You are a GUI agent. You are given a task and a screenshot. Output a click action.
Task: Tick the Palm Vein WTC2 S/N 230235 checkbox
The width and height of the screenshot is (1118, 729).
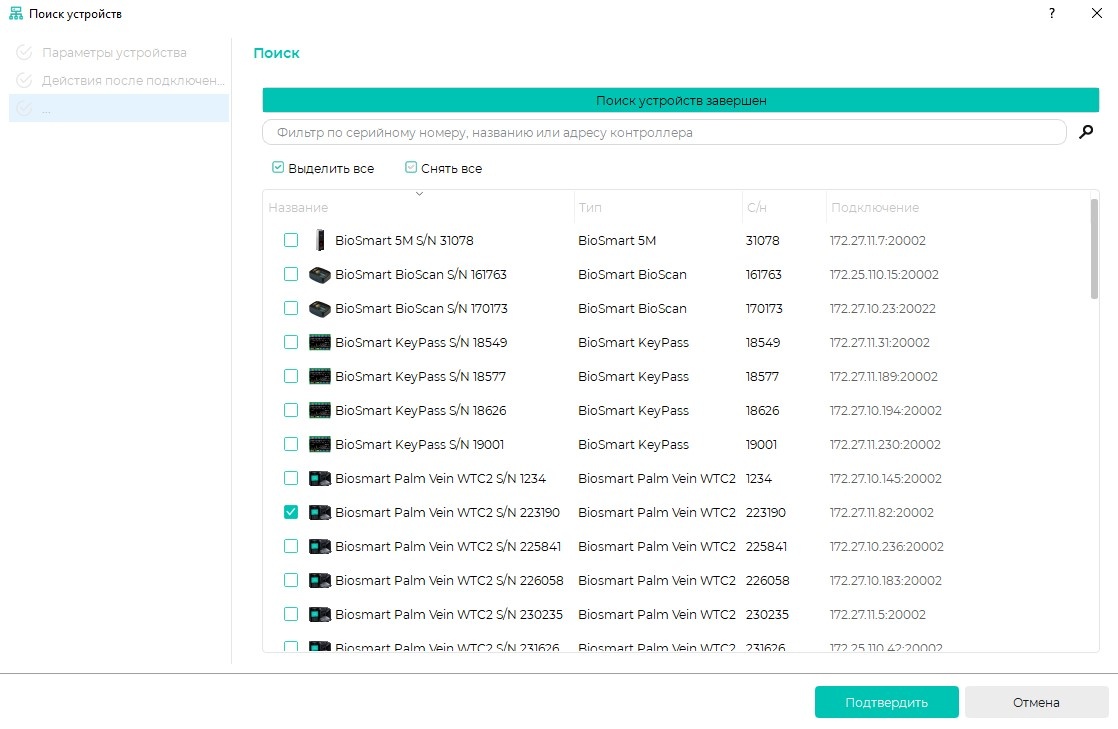[x=291, y=615]
